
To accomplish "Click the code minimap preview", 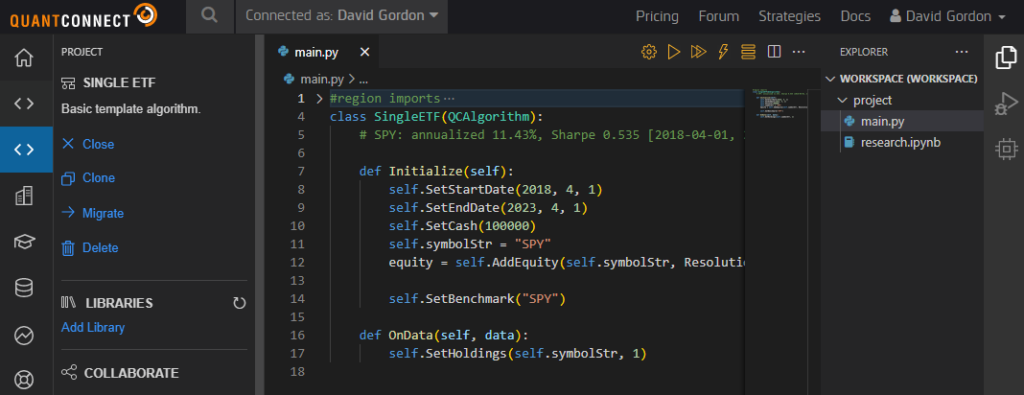I will (775, 103).
